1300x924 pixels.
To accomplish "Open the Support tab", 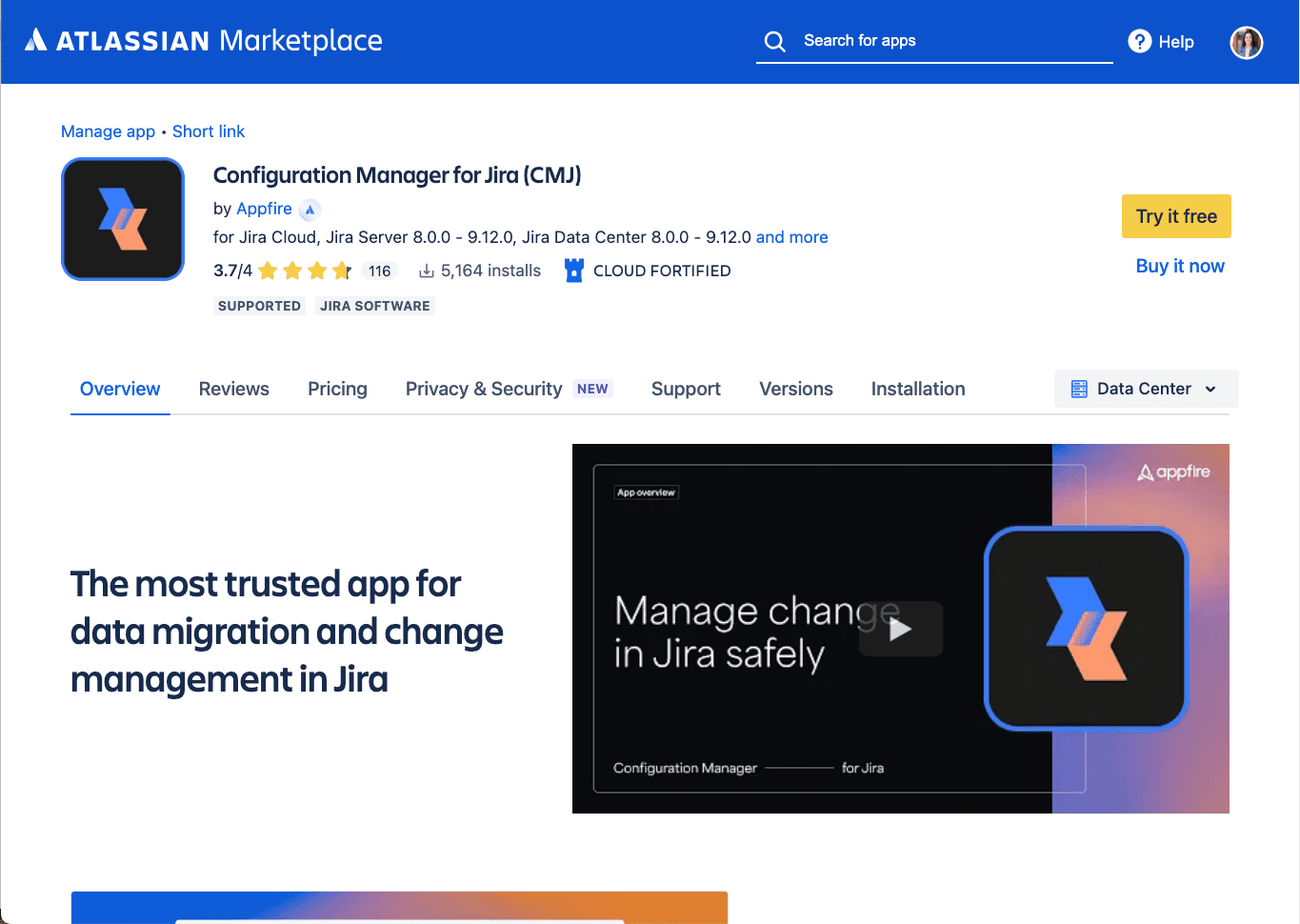I will 686,389.
